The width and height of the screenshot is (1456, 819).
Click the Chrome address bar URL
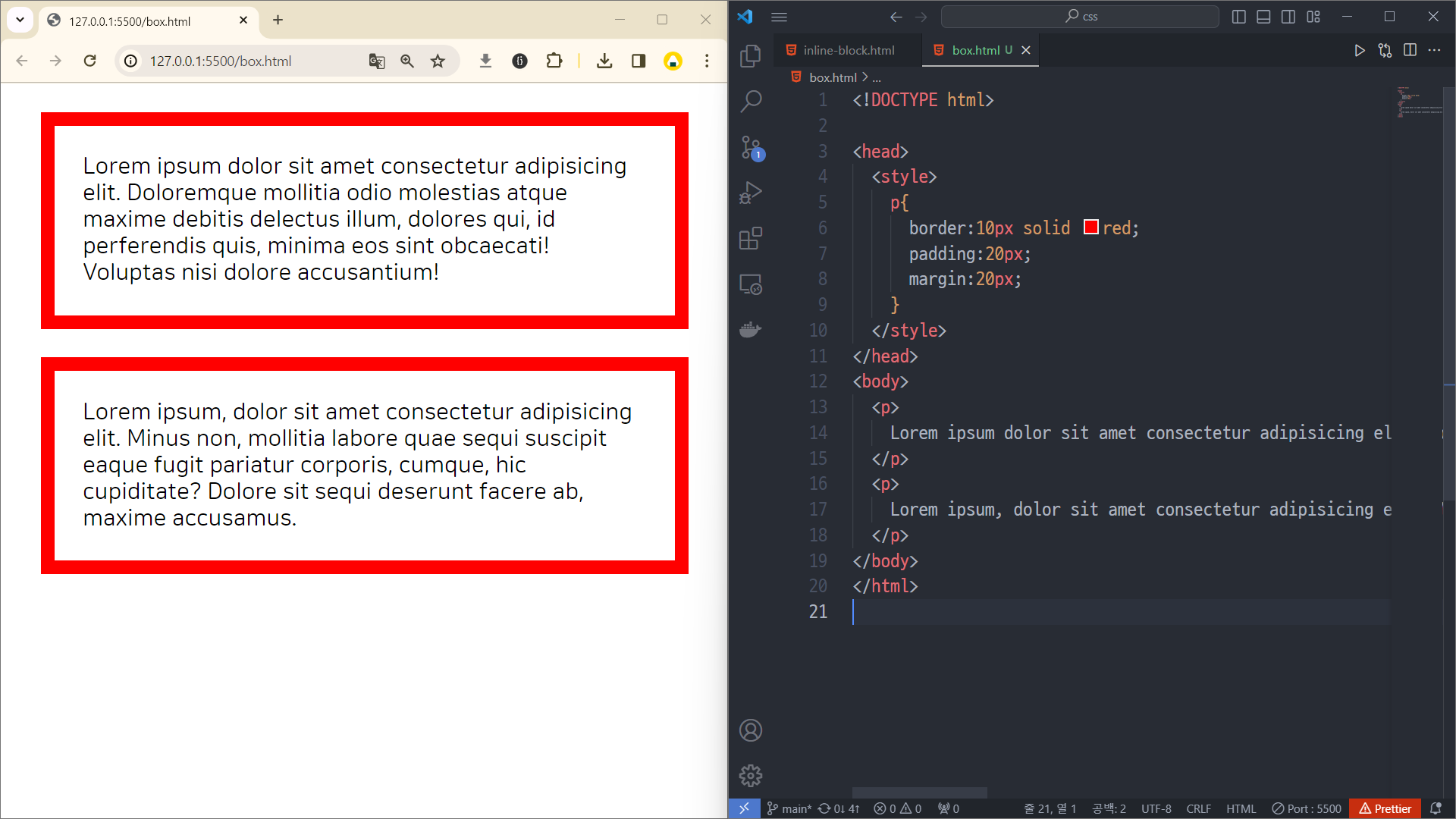220,61
